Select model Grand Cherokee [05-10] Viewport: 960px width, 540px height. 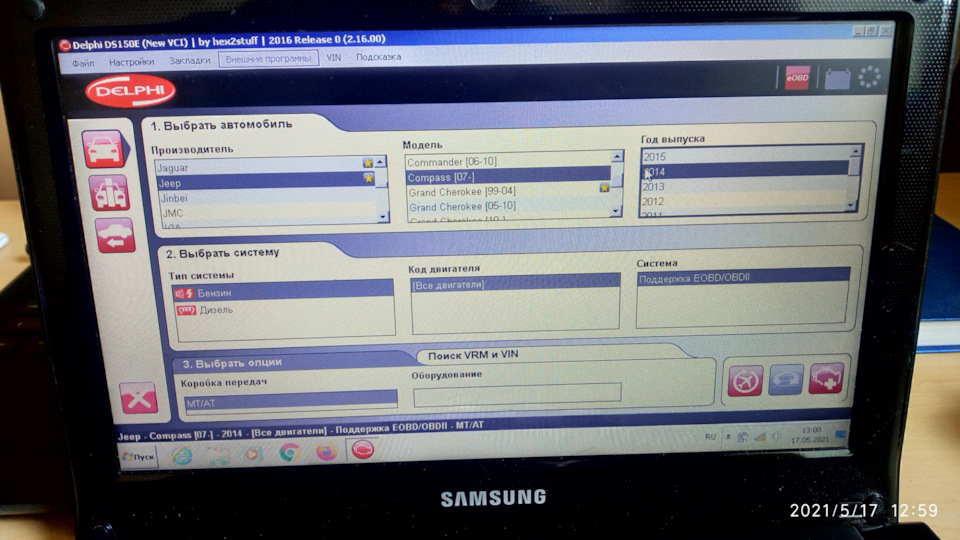coord(508,206)
